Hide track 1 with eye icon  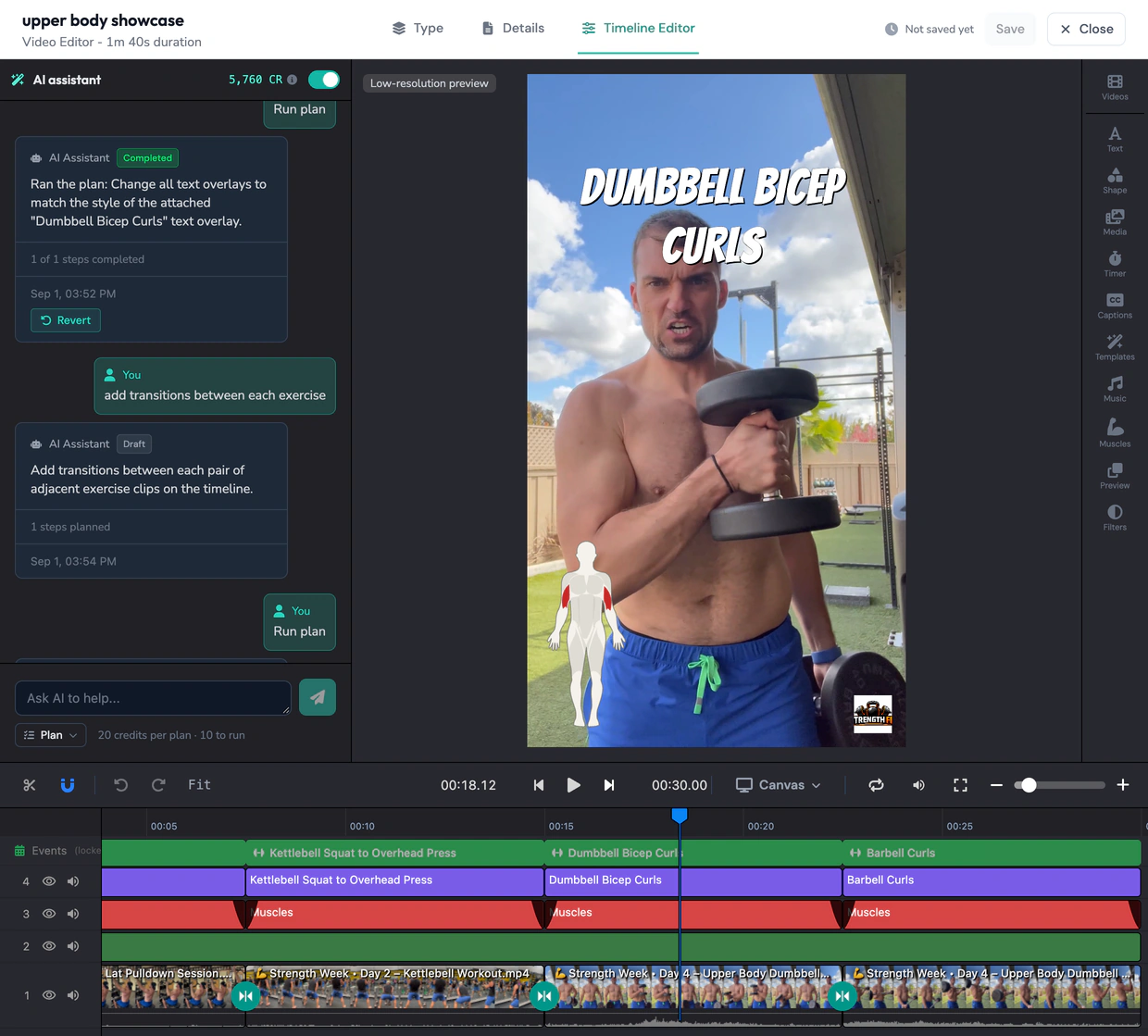tap(49, 995)
